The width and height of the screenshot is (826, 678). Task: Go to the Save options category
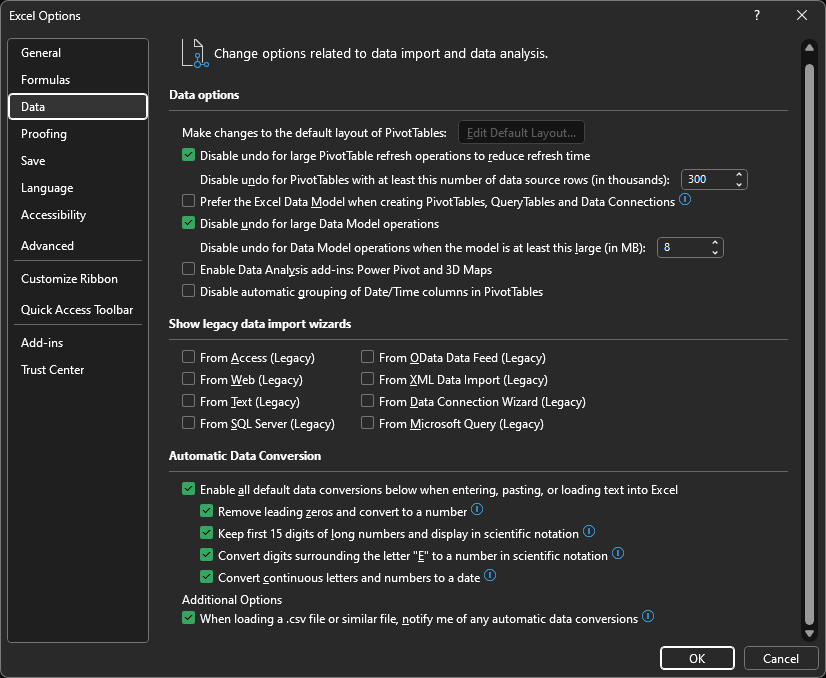[x=78, y=161]
